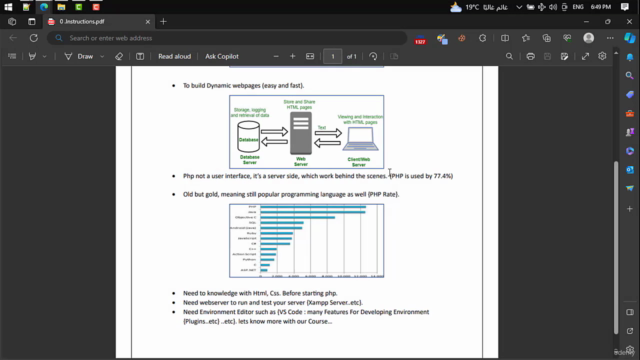Open the notification center icon
This screenshot has height=360, width=640.
click(624, 7)
